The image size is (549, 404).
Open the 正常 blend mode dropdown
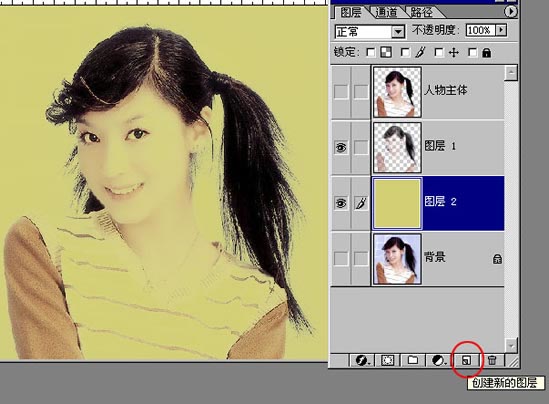click(x=398, y=32)
